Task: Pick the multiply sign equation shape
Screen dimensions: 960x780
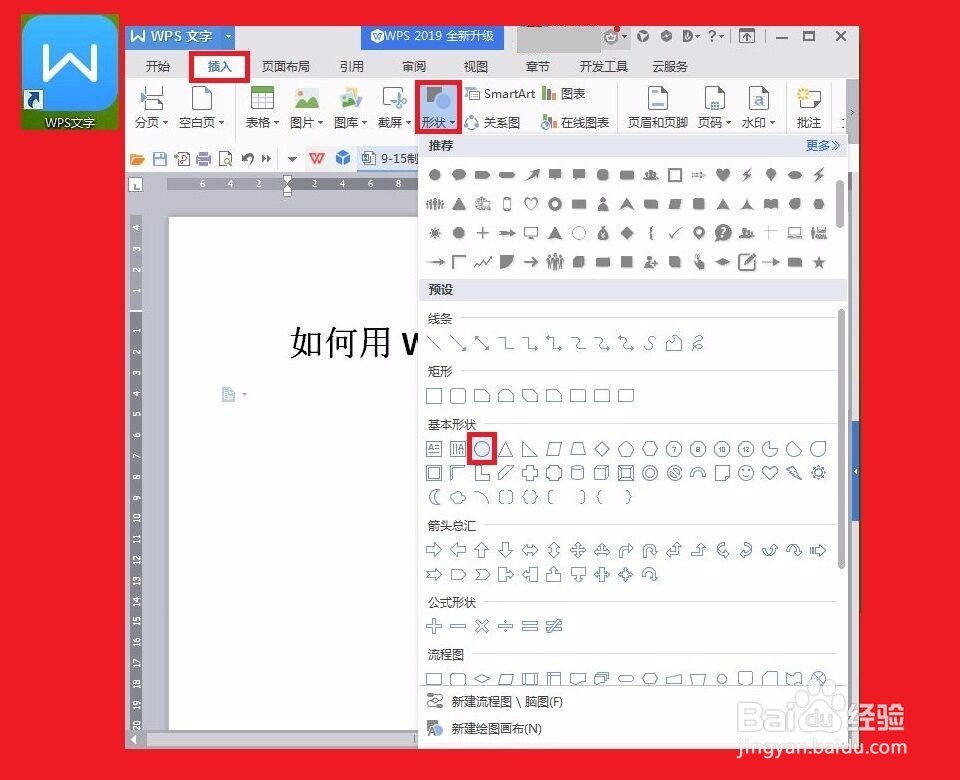Action: click(482, 626)
